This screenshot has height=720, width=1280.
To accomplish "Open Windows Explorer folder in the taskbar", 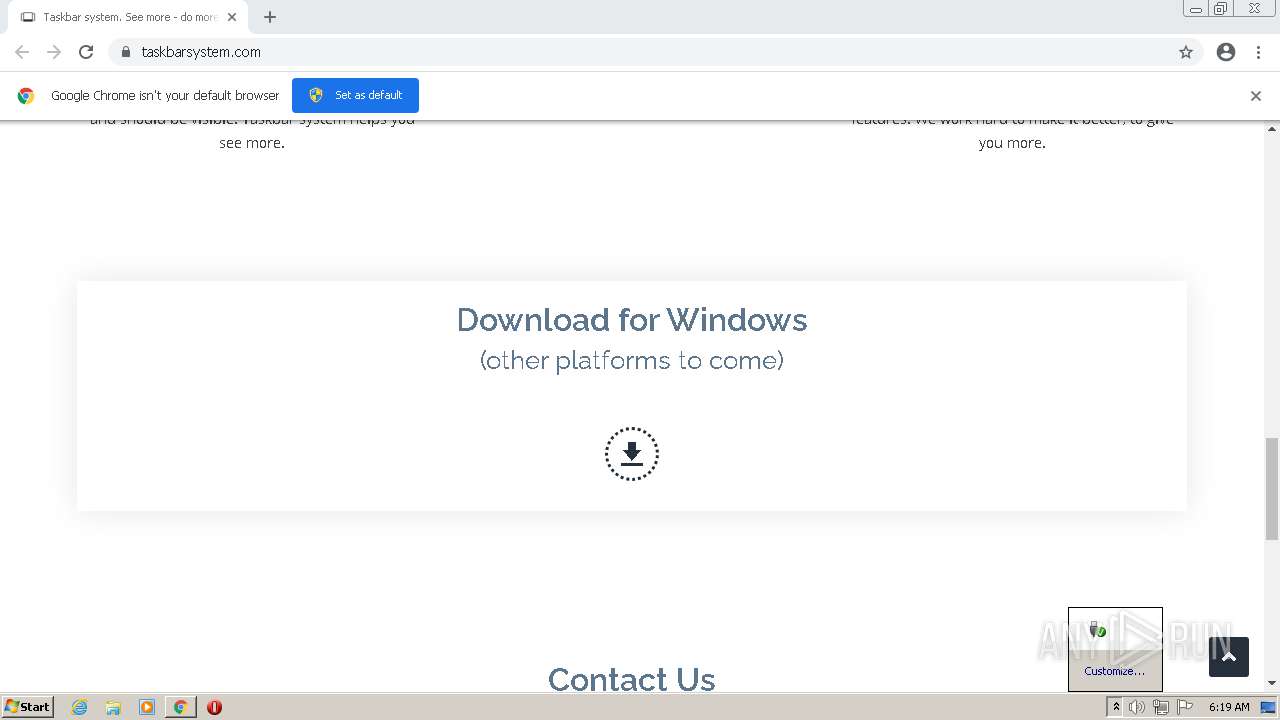I will [113, 707].
